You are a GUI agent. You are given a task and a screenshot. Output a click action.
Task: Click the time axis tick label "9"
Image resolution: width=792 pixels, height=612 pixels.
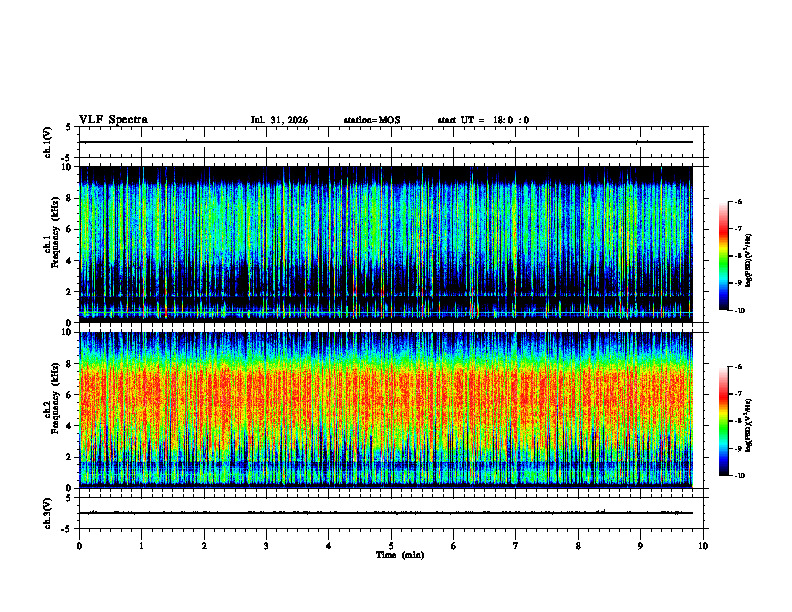640,546
